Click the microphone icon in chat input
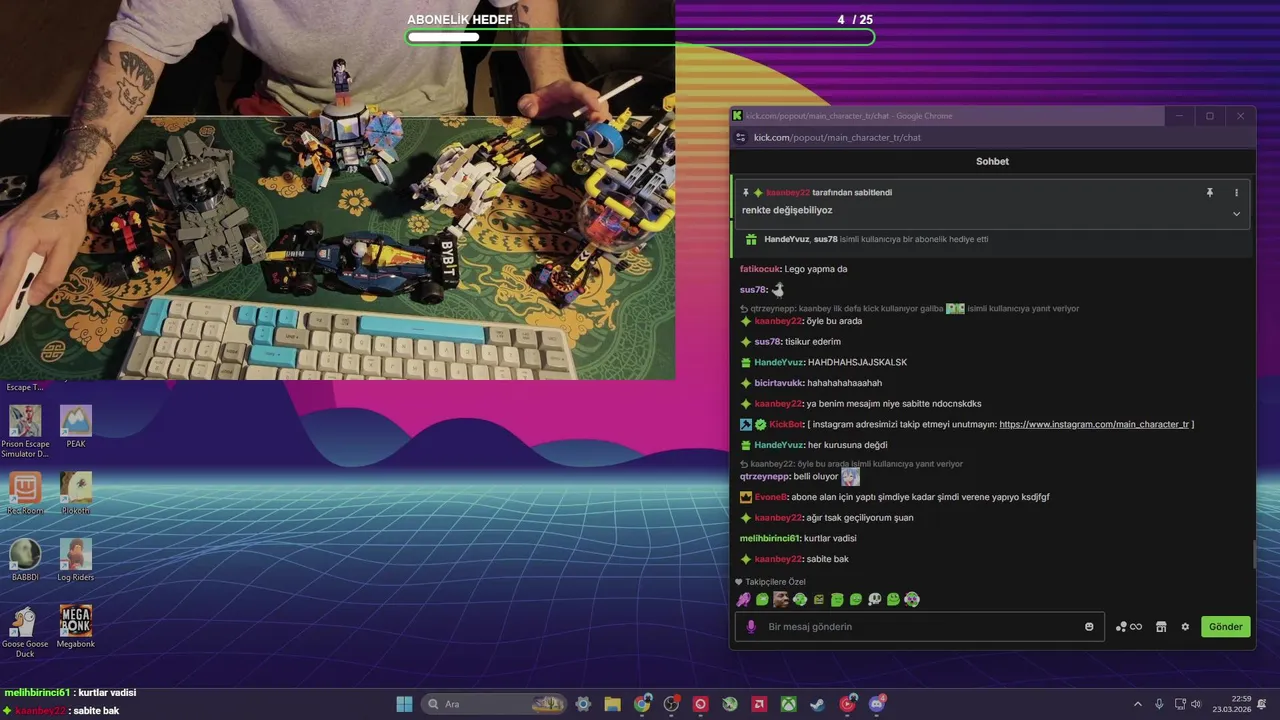Screen dimensions: 1280x720 point(751,627)
